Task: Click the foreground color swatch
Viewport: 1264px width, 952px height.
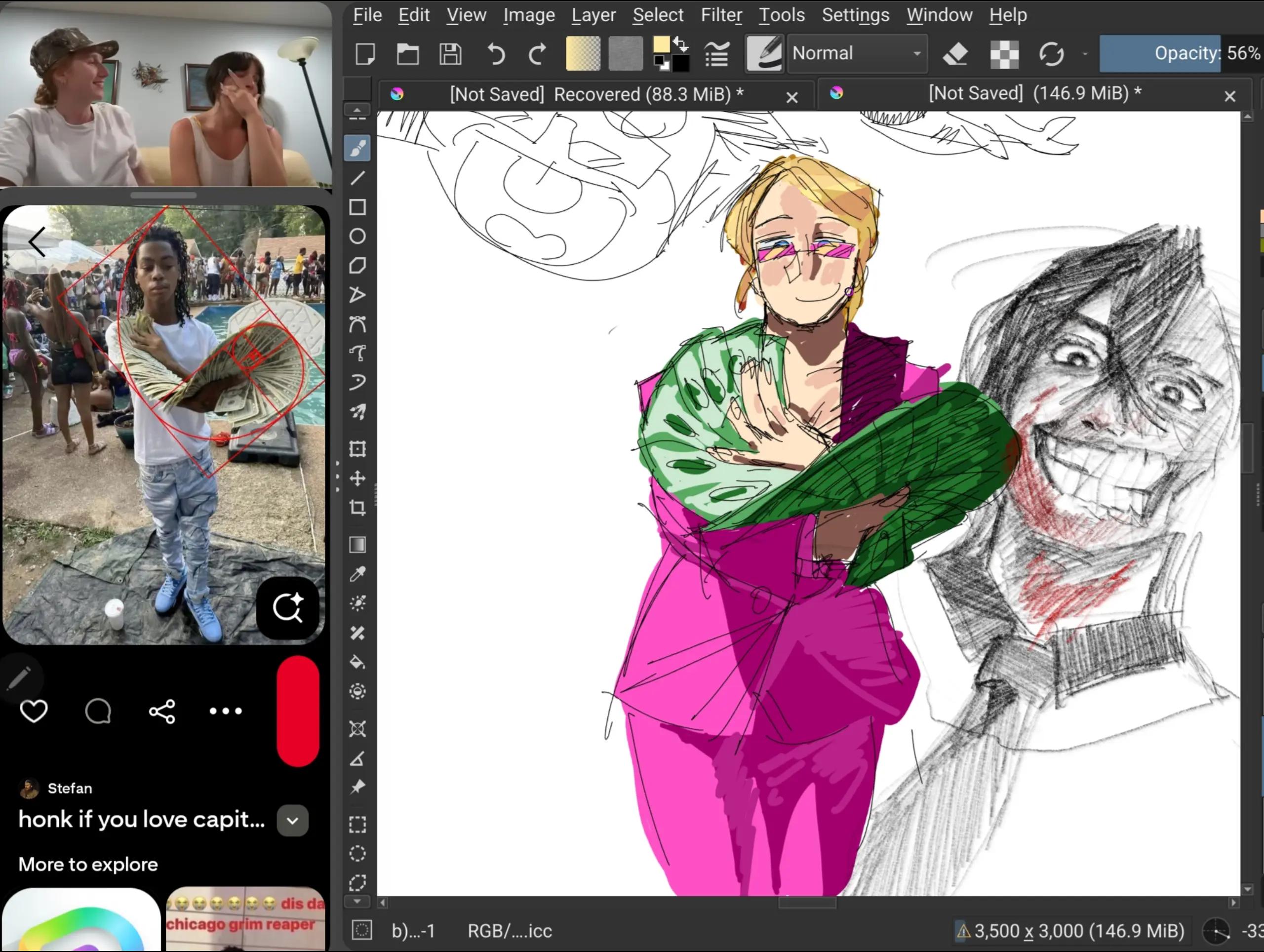Action: coord(661,45)
